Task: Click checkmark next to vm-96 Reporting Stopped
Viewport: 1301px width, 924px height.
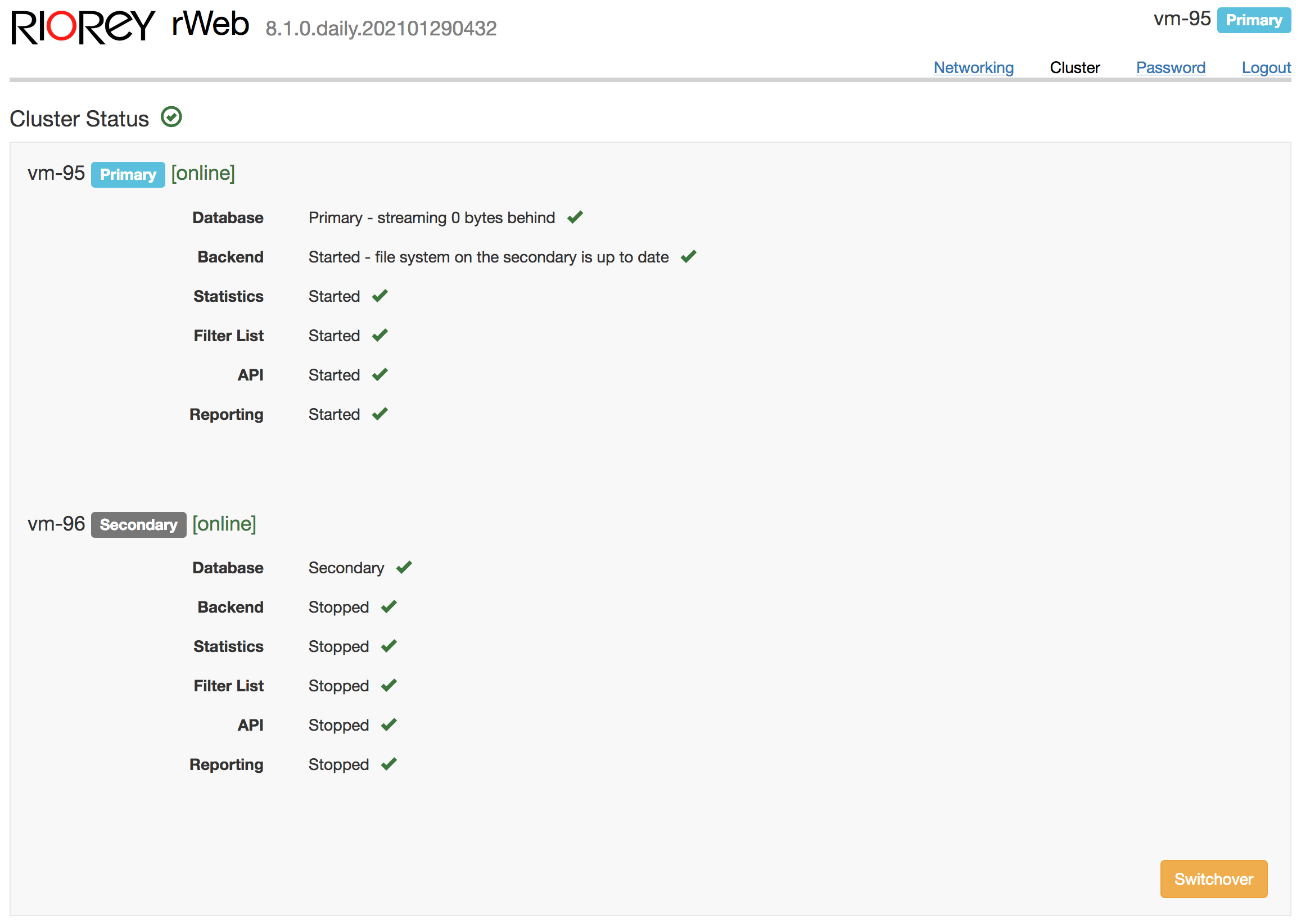Action: tap(389, 764)
